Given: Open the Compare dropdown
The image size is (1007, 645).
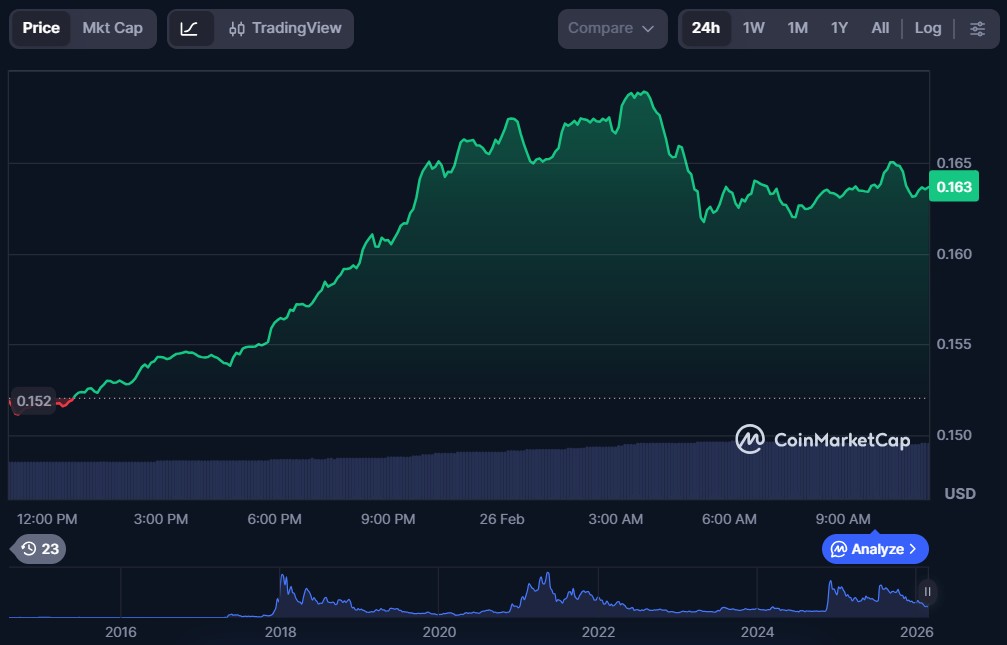Looking at the screenshot, I should tap(611, 29).
